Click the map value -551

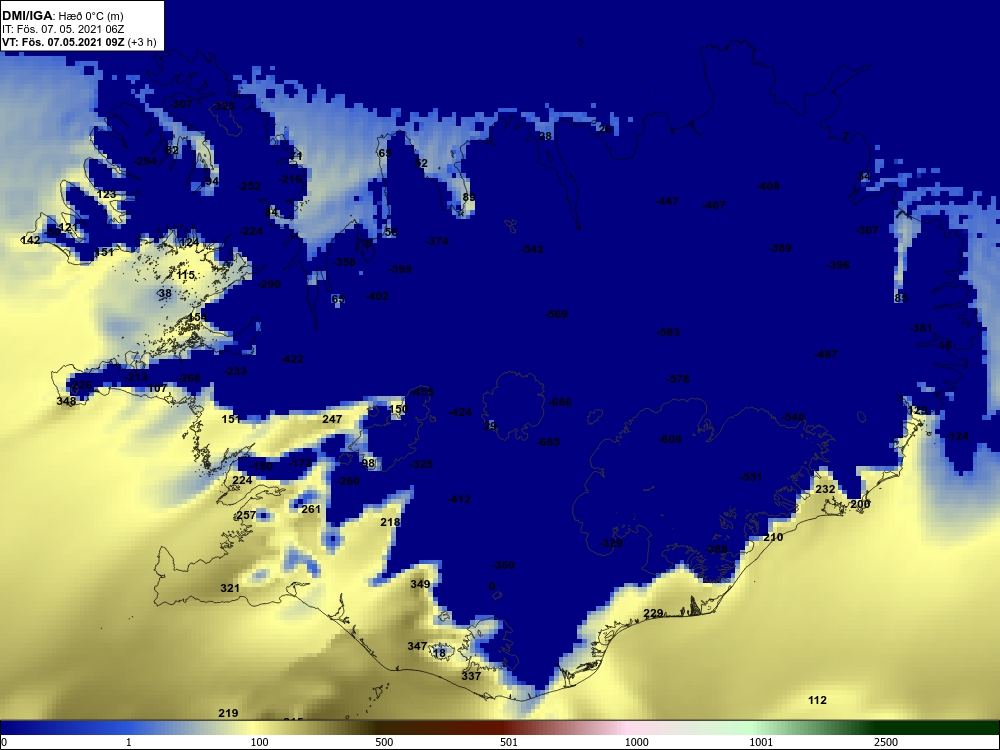[751, 477]
